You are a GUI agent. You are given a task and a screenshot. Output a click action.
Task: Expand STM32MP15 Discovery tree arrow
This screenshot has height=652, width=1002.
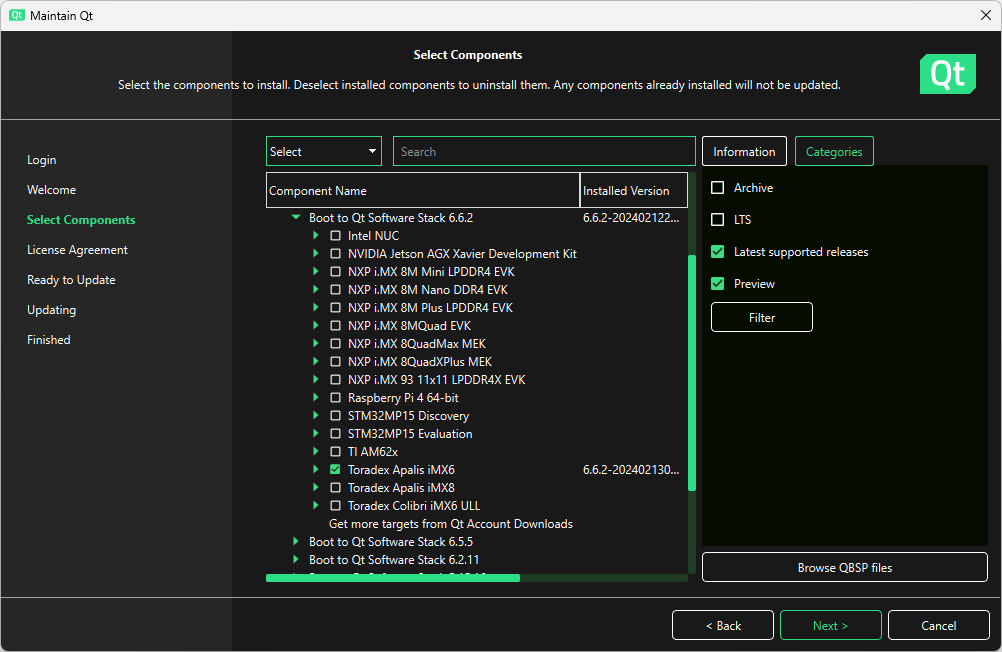(x=316, y=416)
